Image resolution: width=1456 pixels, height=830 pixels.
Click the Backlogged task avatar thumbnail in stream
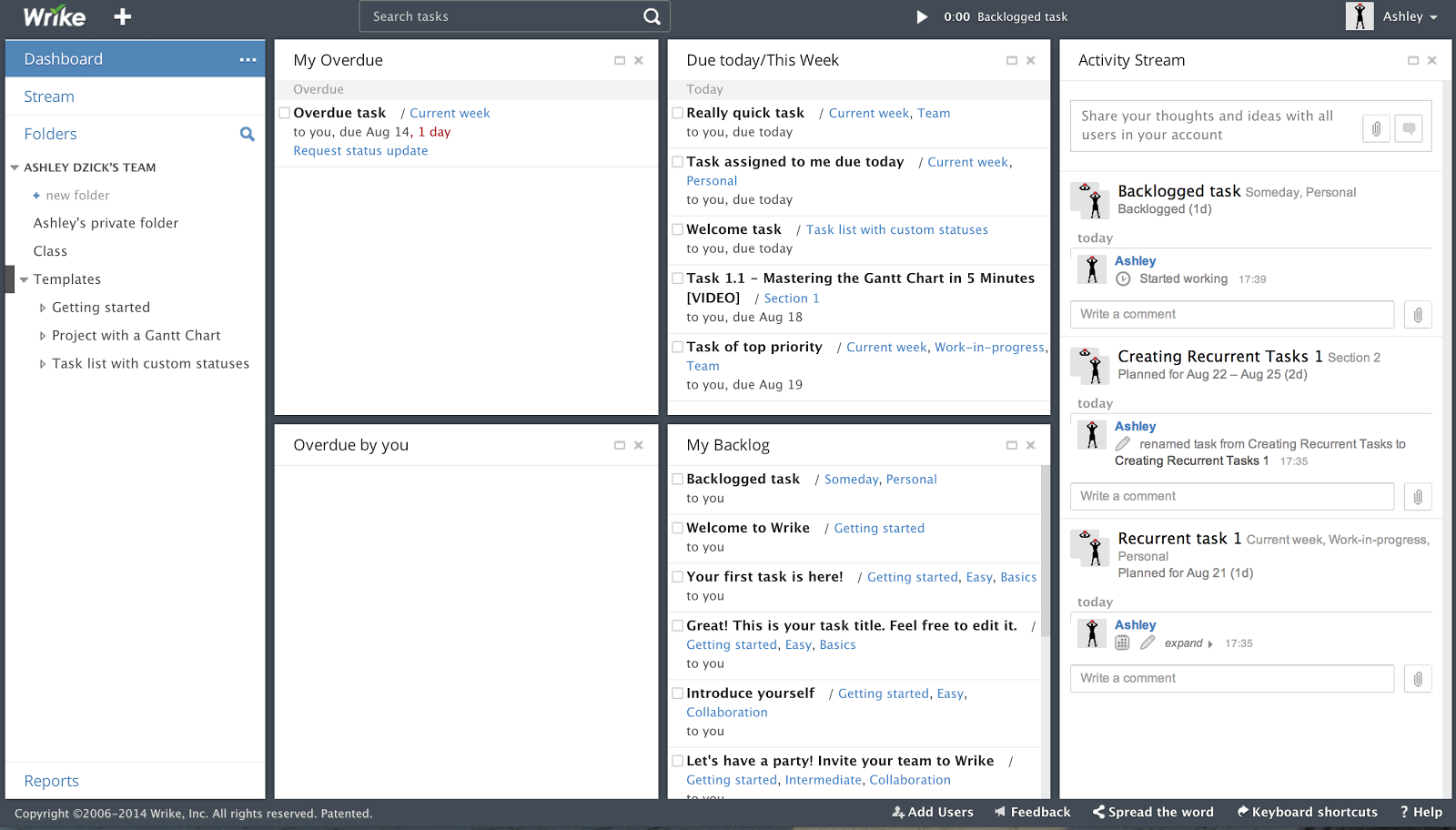click(1089, 200)
